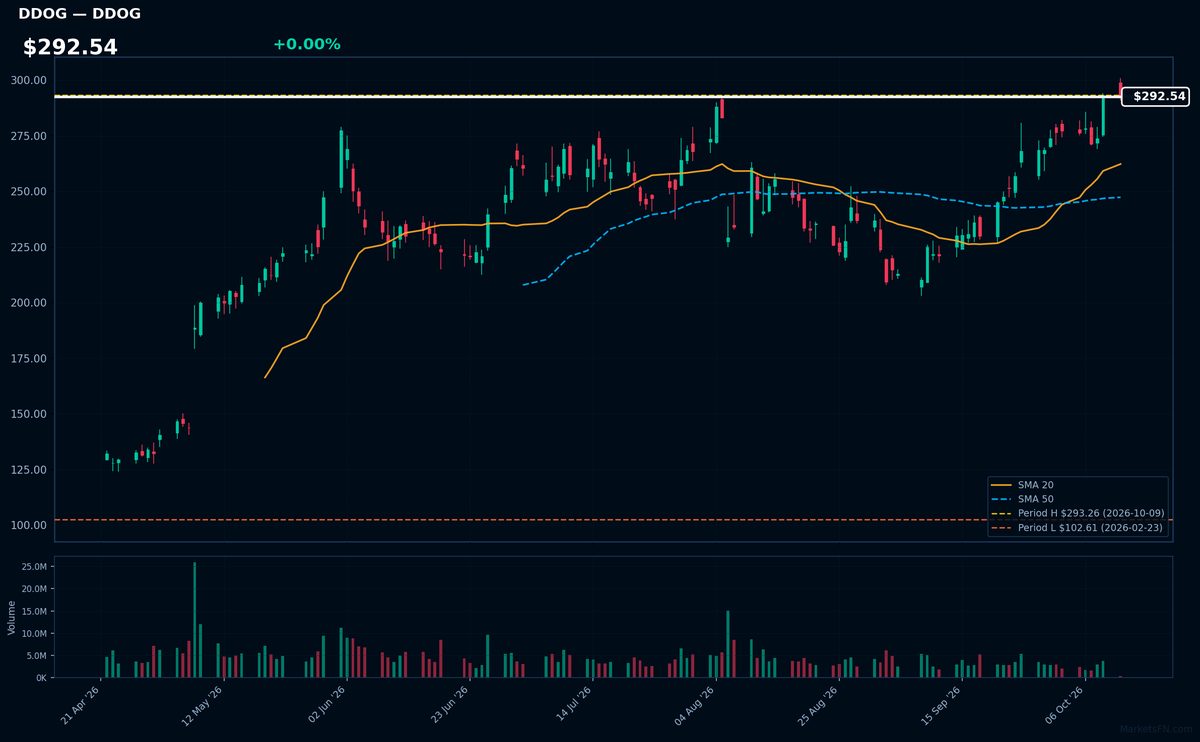Select the 0K volume axis label
This screenshot has width=1200, height=742.
click(x=41, y=678)
